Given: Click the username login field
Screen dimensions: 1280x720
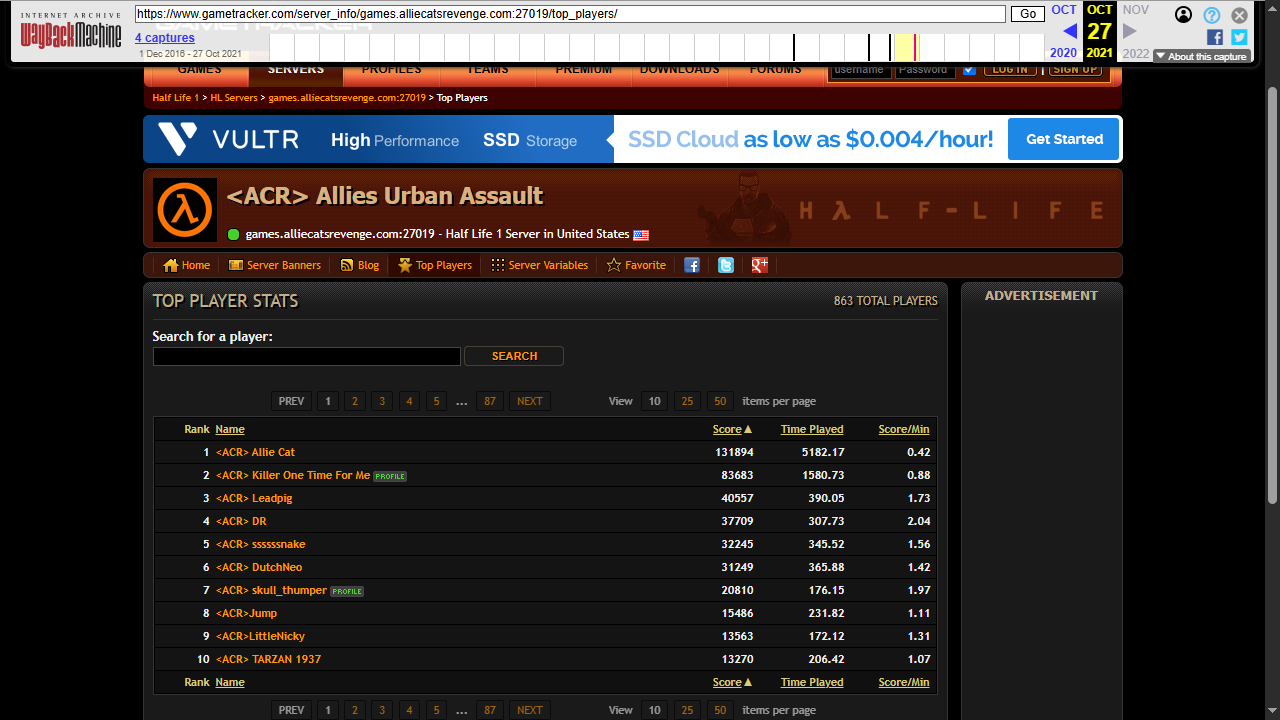Looking at the screenshot, I should [861, 70].
